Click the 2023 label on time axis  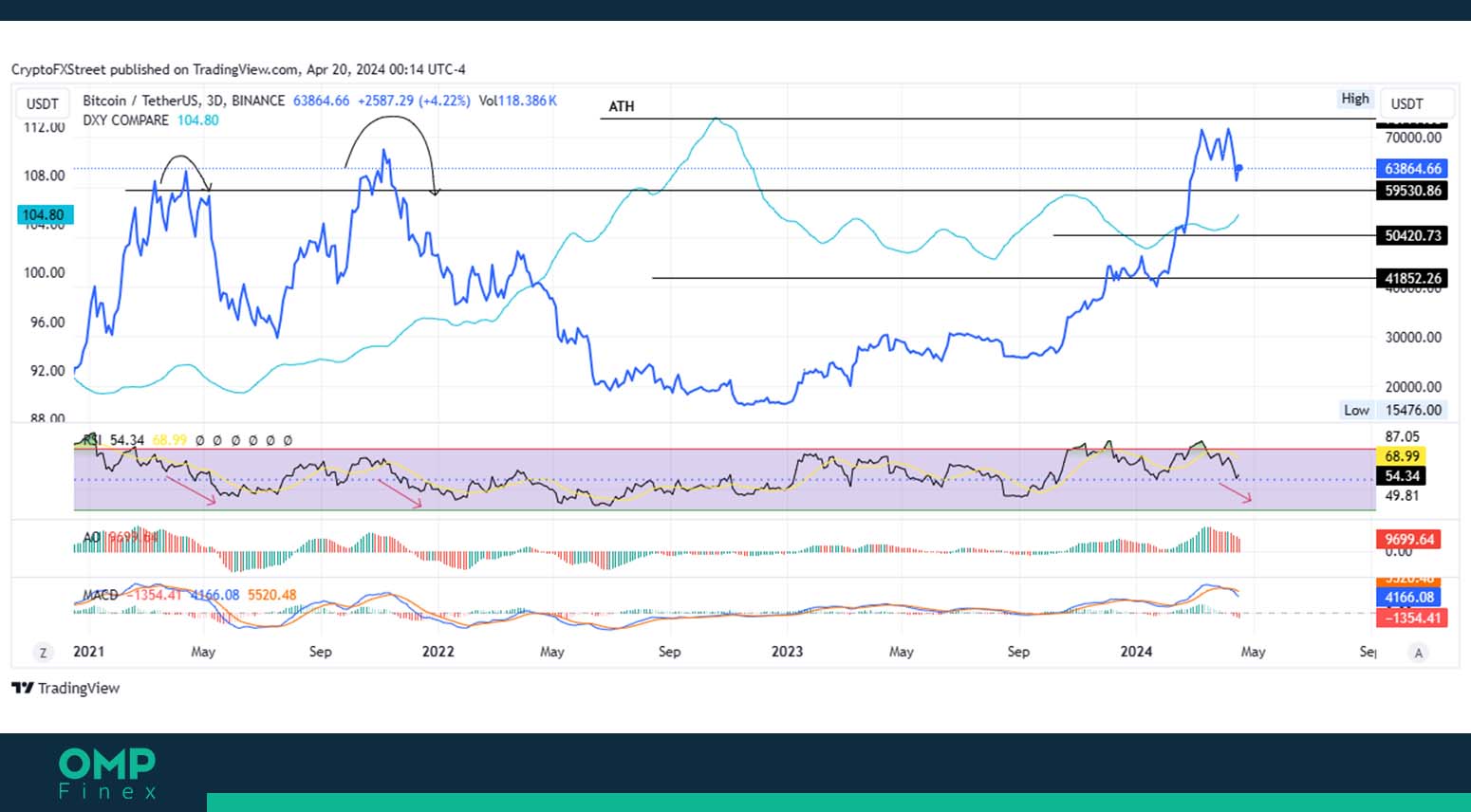point(787,652)
